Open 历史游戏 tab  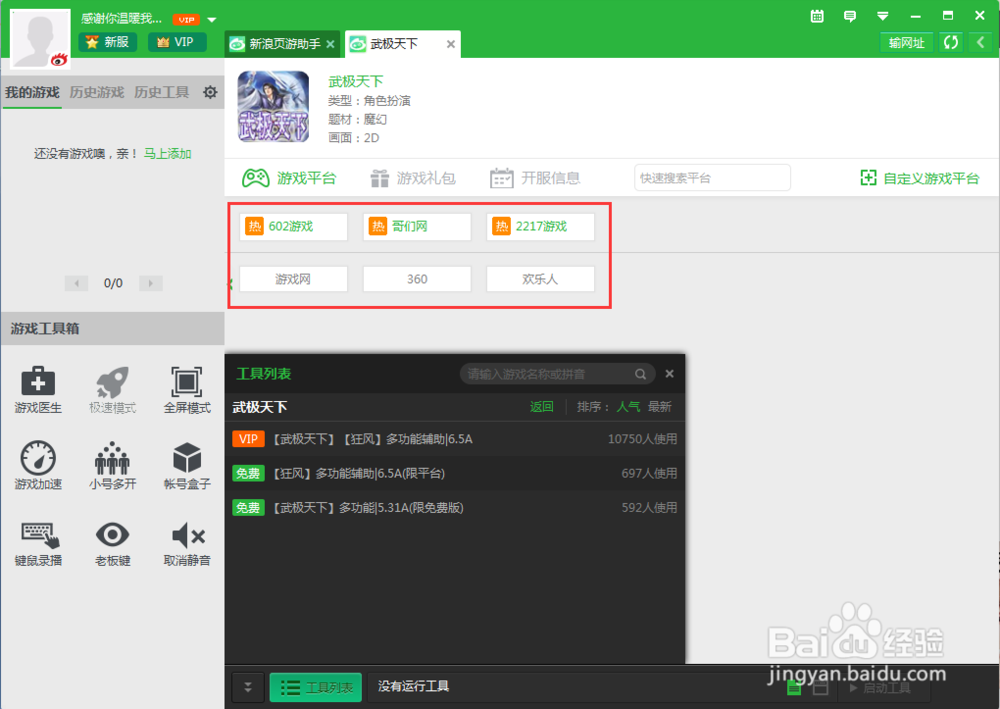pos(97,92)
